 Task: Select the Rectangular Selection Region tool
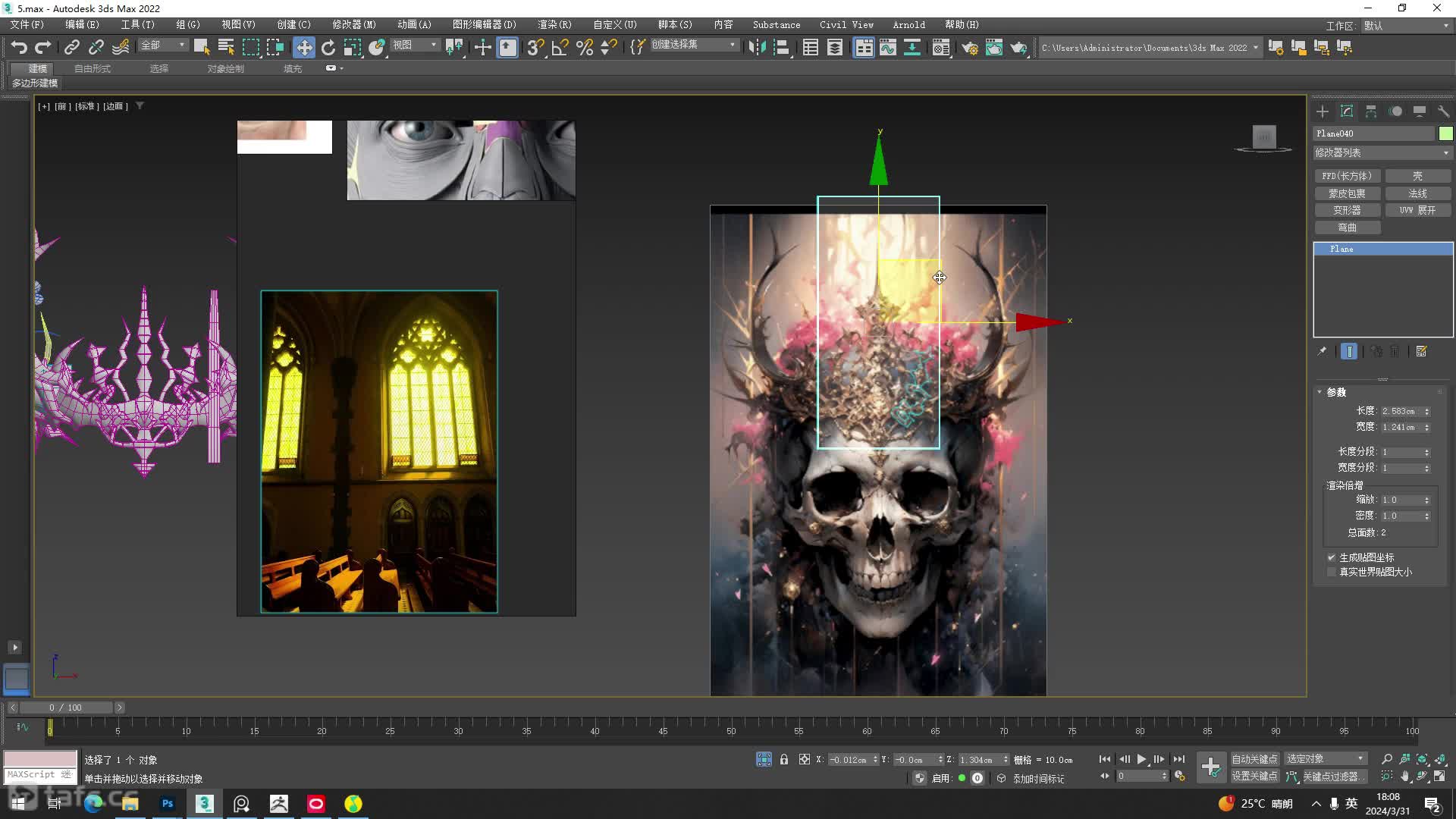click(x=250, y=47)
